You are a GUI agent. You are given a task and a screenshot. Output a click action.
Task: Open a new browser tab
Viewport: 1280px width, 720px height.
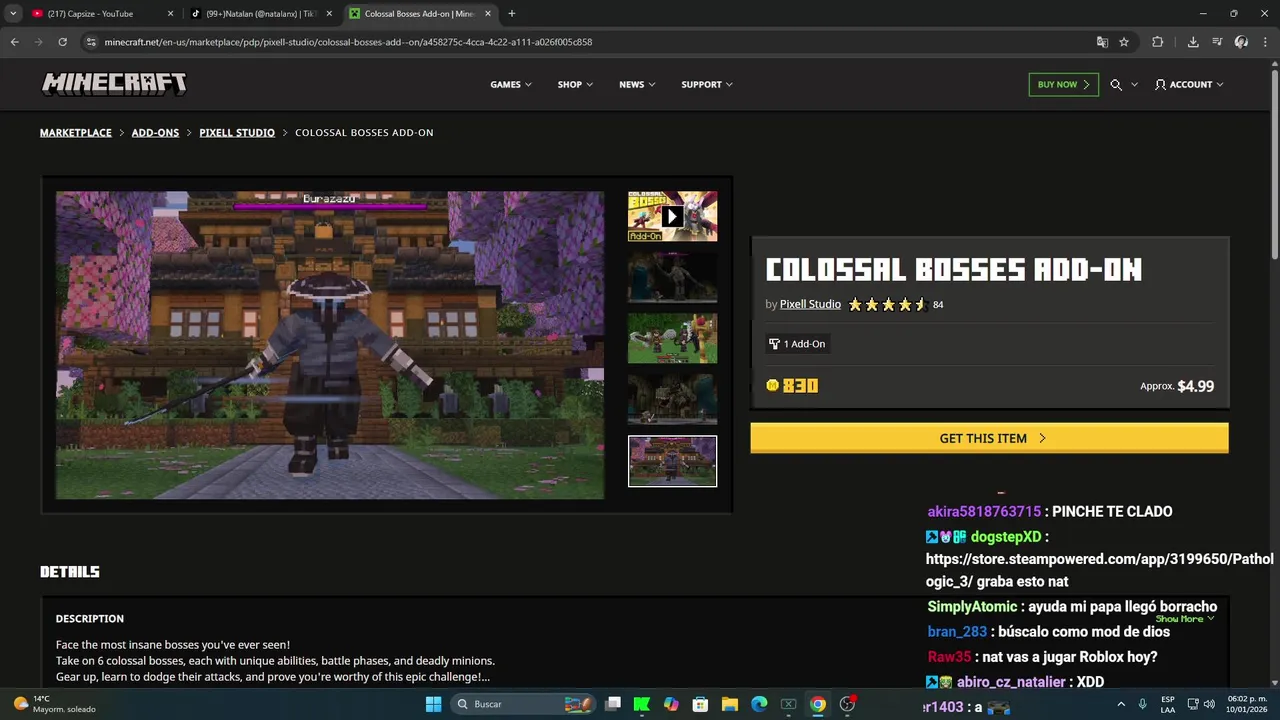[512, 14]
